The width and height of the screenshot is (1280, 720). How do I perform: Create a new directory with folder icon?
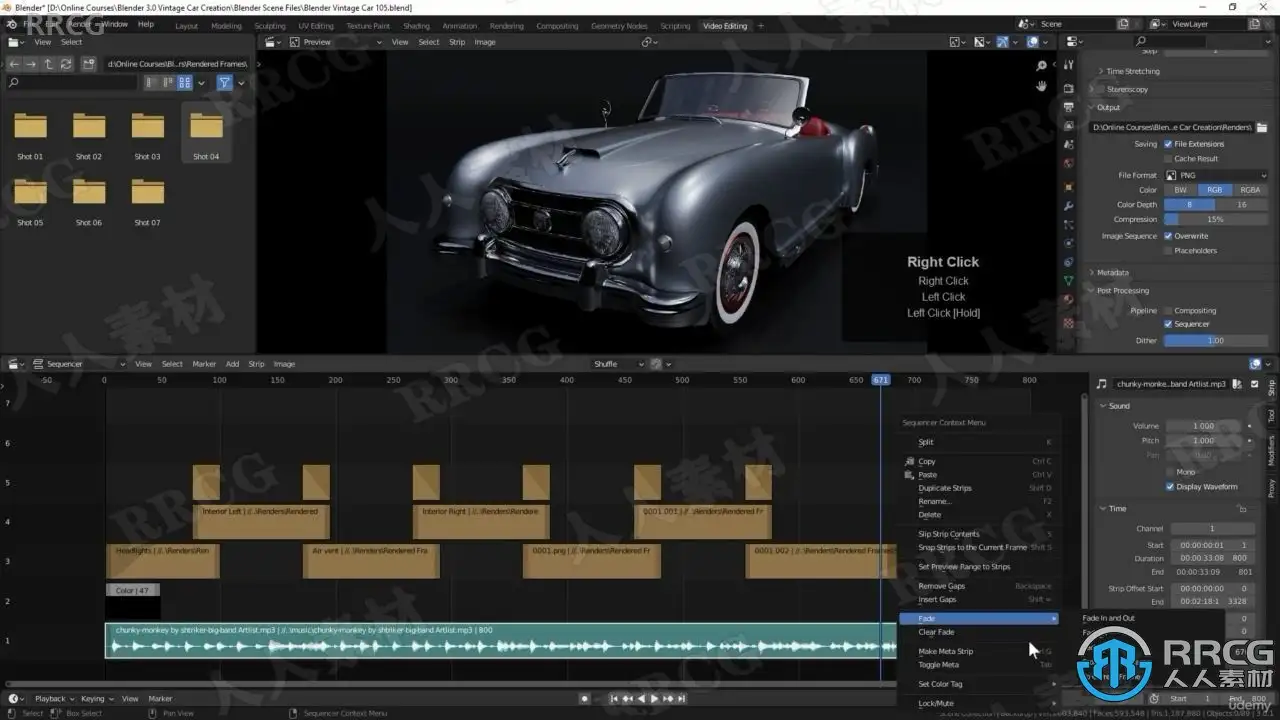pyautogui.click(x=89, y=64)
